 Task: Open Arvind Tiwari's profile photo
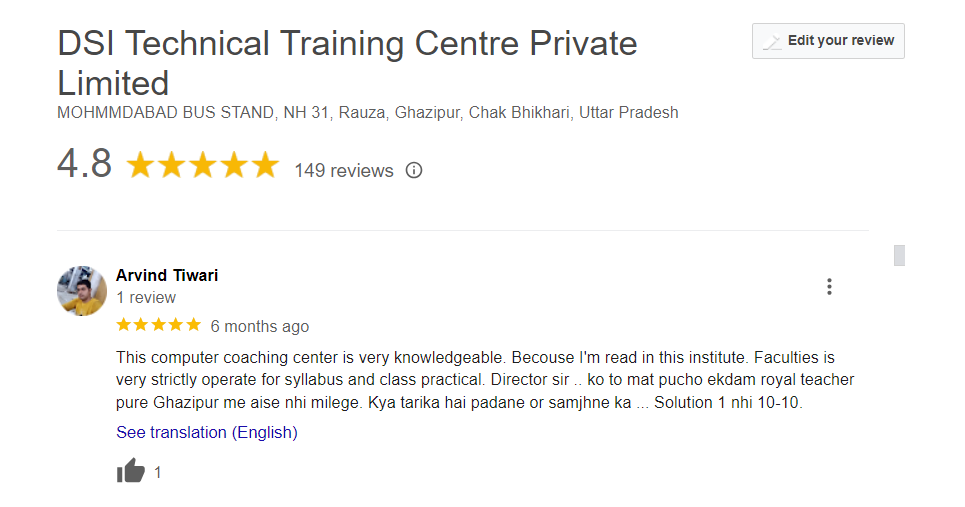82,291
